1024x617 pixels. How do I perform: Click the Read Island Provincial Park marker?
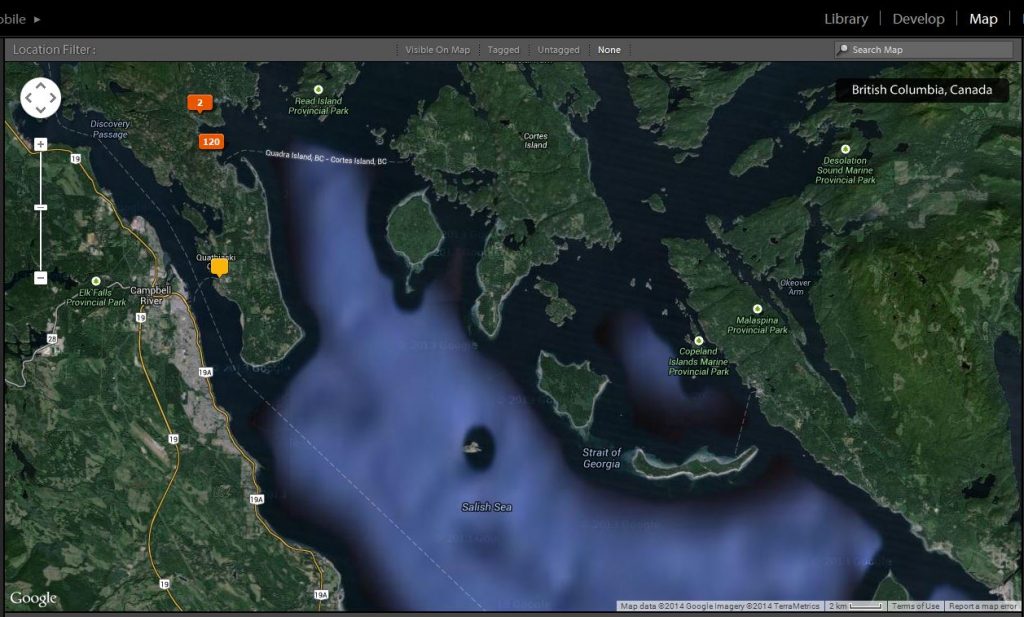point(319,90)
